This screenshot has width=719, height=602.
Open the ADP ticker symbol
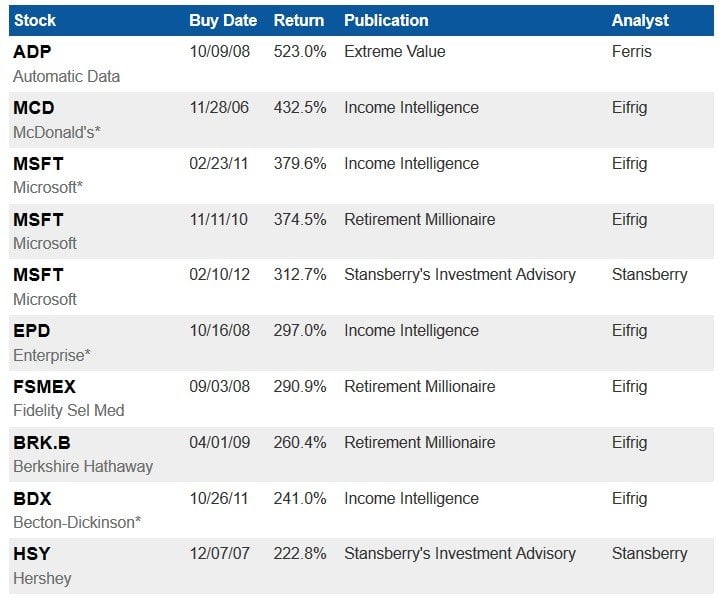[32, 52]
